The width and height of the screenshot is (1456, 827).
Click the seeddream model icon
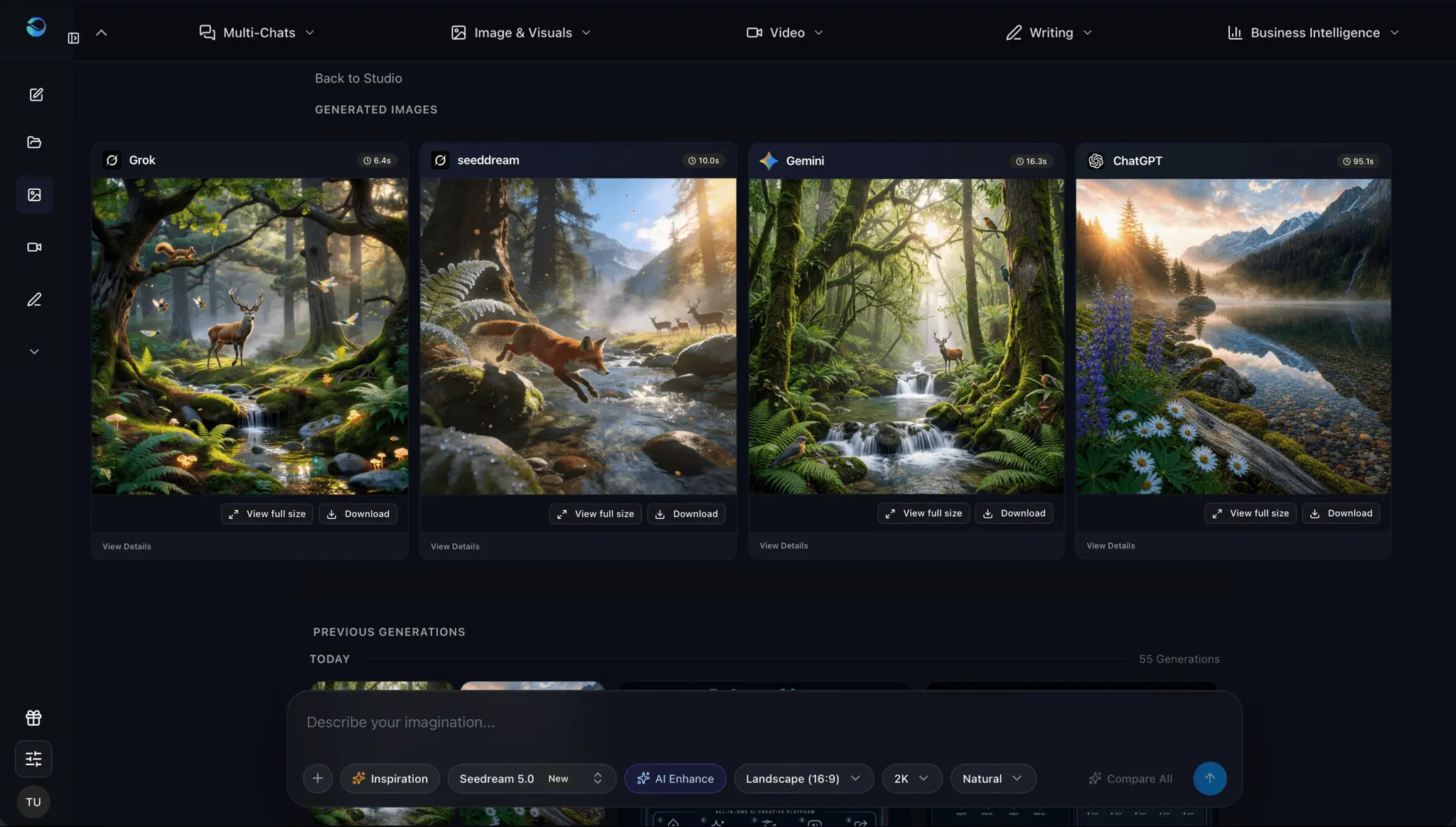[x=440, y=160]
